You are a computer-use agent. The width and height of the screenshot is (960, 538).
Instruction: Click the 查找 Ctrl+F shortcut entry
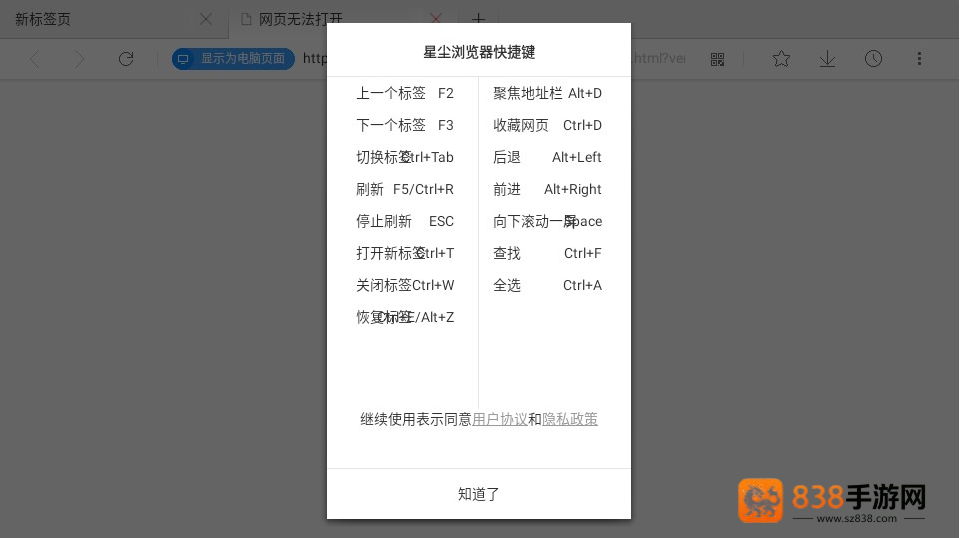click(547, 253)
